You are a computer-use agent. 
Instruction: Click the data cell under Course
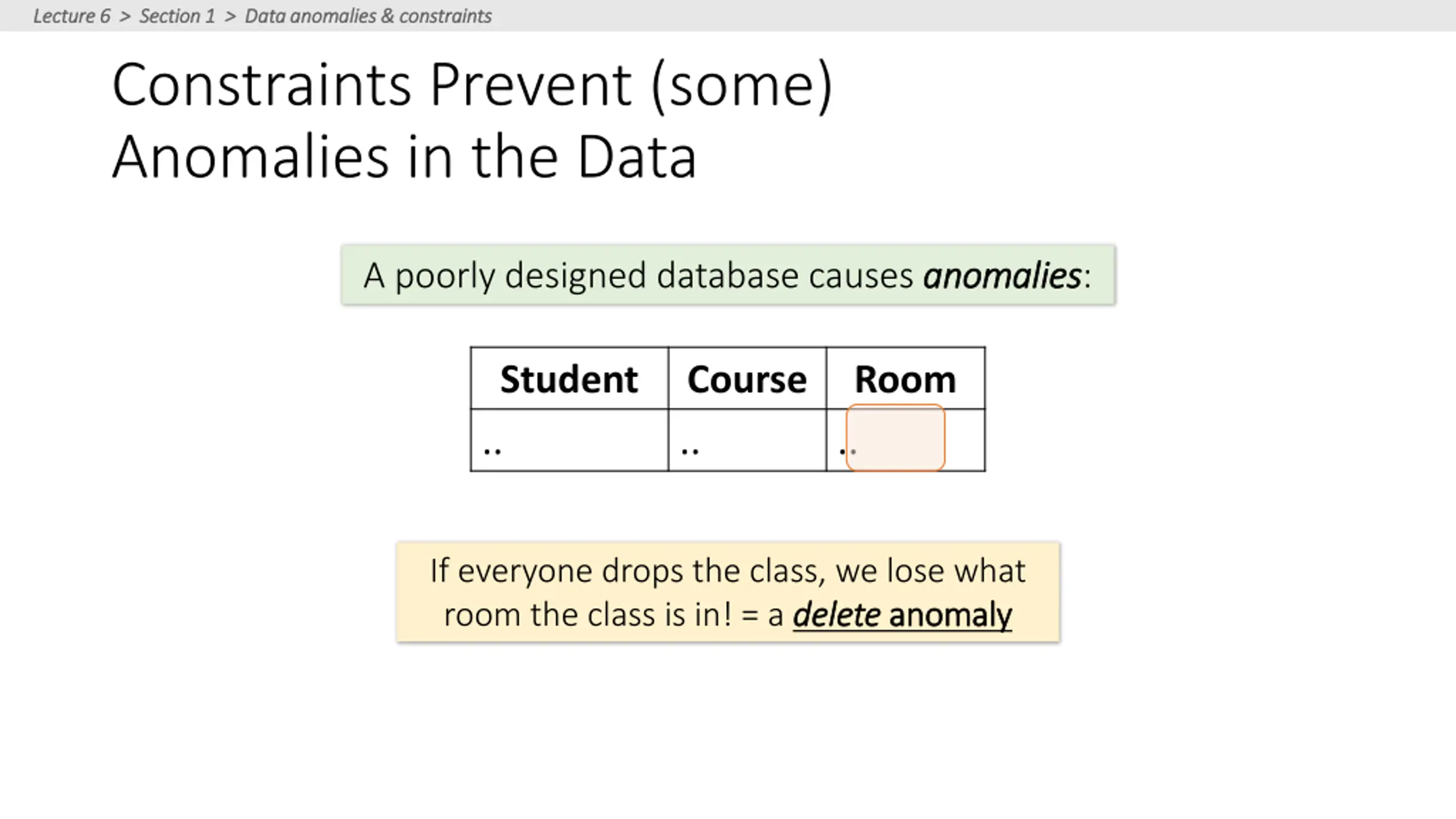click(x=747, y=440)
